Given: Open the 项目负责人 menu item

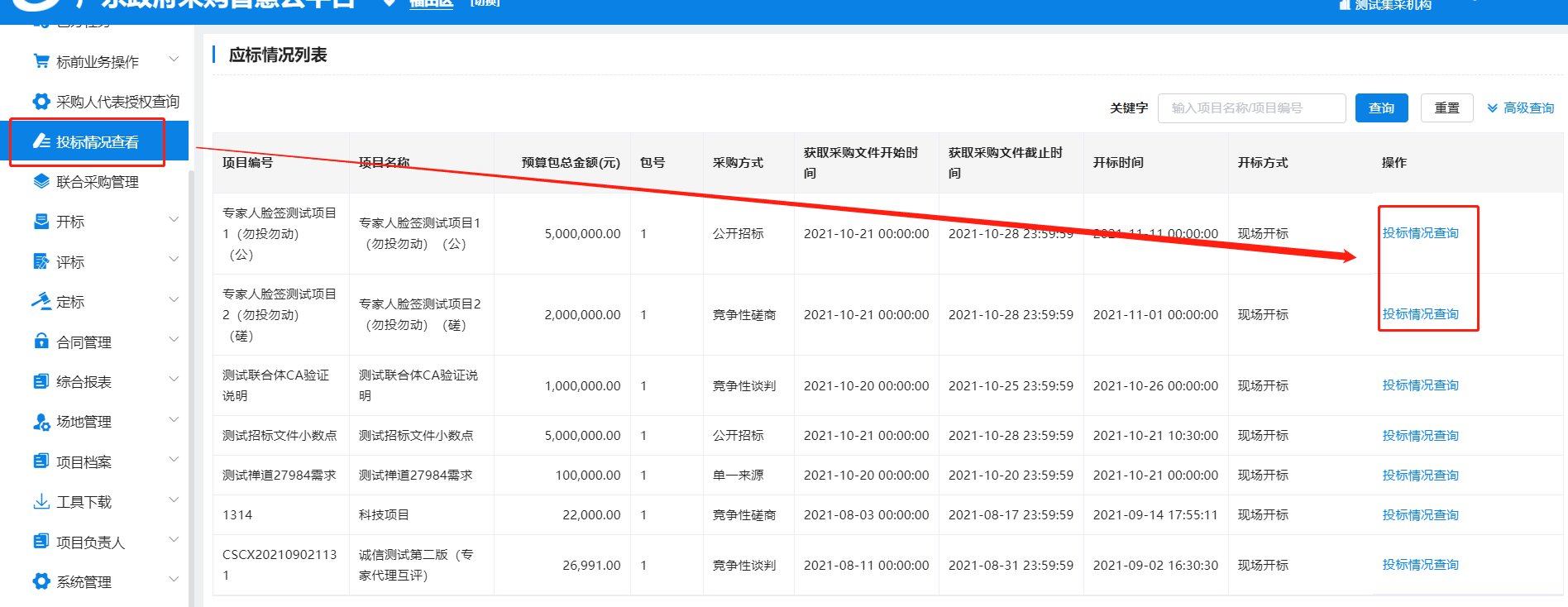Looking at the screenshot, I should [x=90, y=542].
